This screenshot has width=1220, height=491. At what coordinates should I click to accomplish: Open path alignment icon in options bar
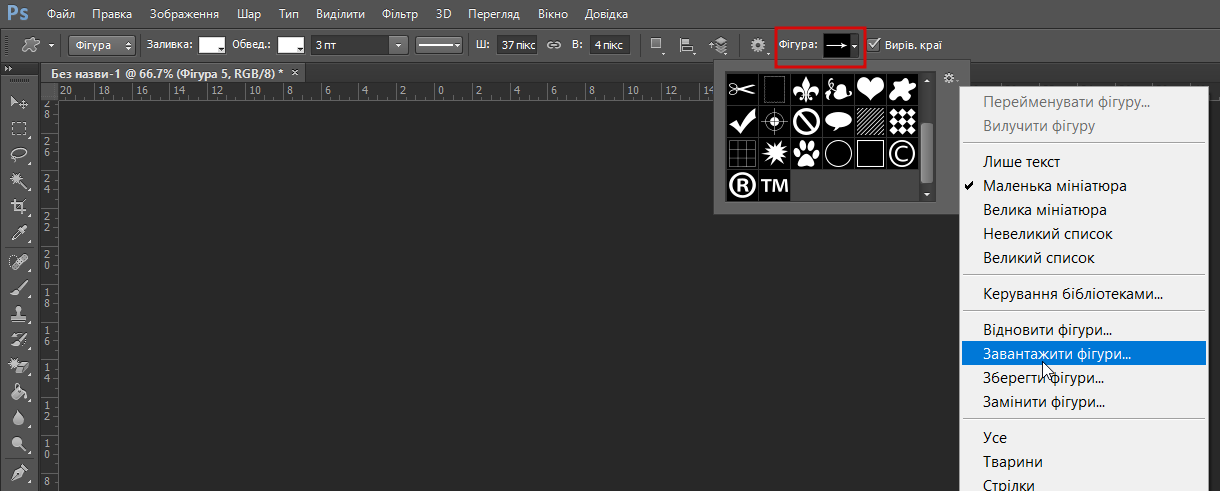click(687, 45)
